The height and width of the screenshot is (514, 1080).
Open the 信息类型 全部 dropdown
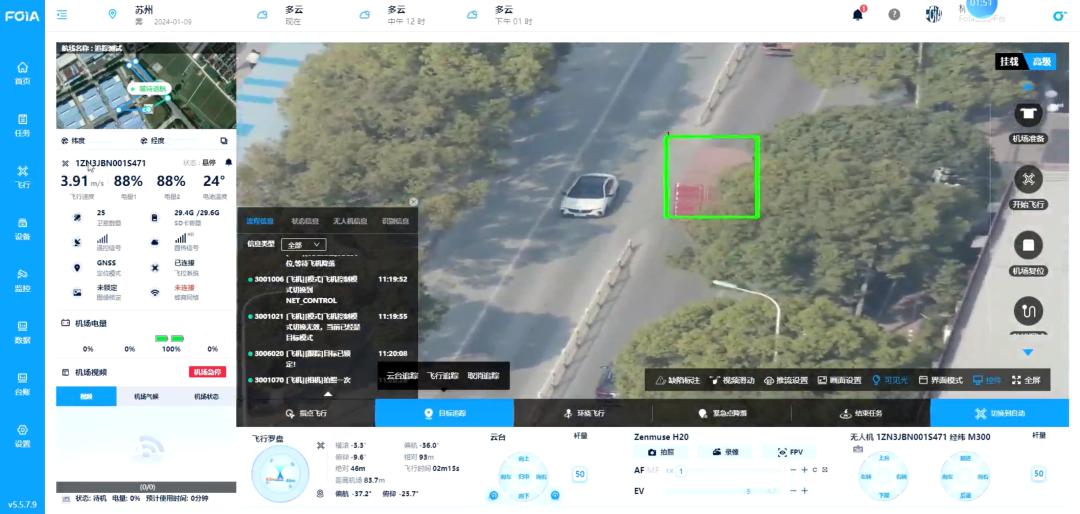pos(304,244)
